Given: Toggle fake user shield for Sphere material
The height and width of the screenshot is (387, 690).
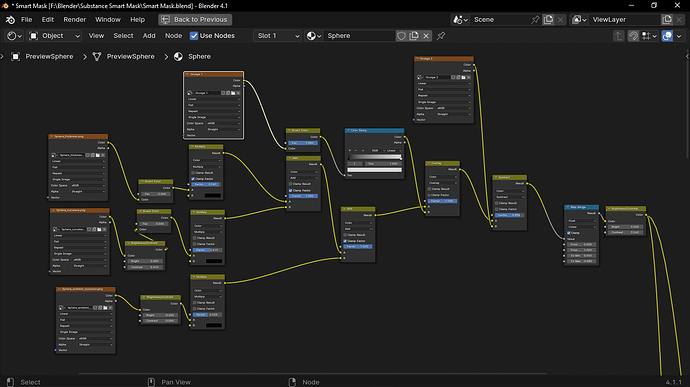Looking at the screenshot, I should (401, 36).
